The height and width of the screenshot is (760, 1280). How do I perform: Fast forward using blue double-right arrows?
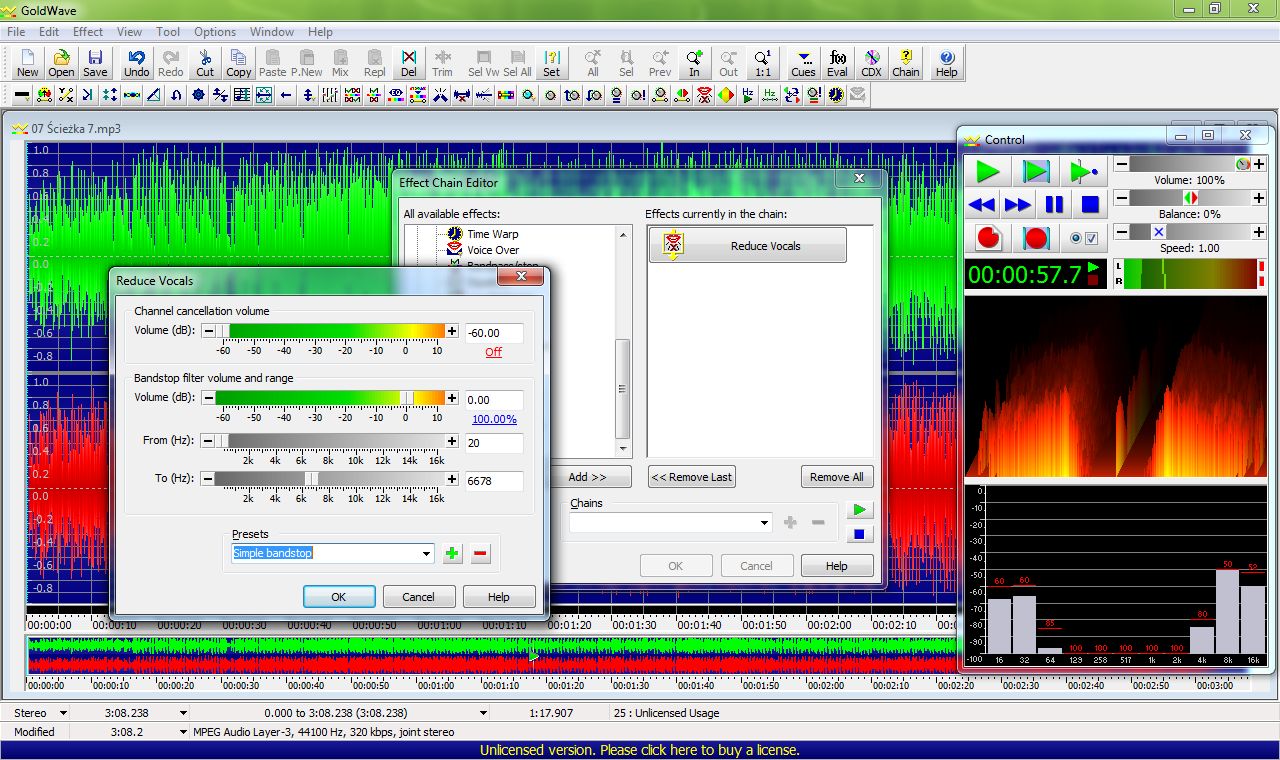tap(1018, 205)
